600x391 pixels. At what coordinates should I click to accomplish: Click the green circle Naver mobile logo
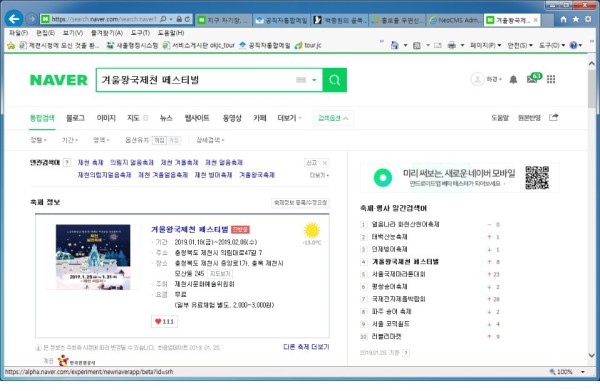pos(383,178)
